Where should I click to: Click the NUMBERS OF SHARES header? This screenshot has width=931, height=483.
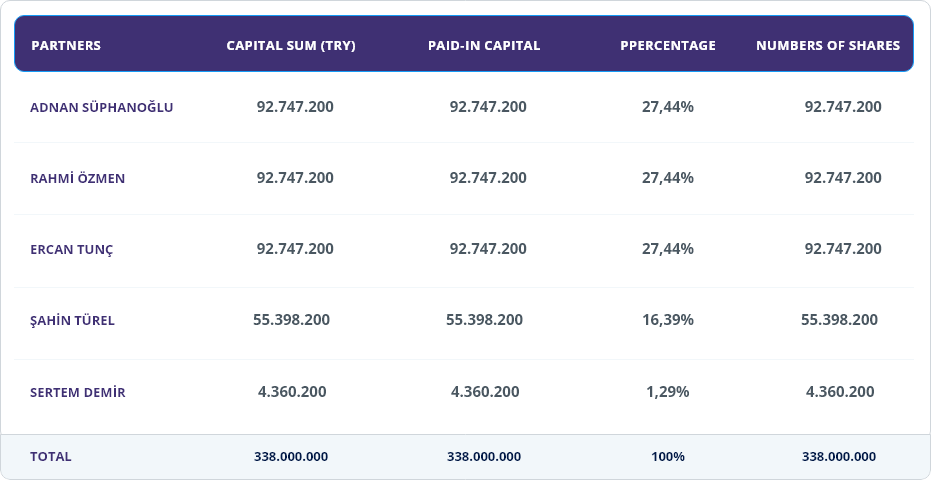point(828,46)
